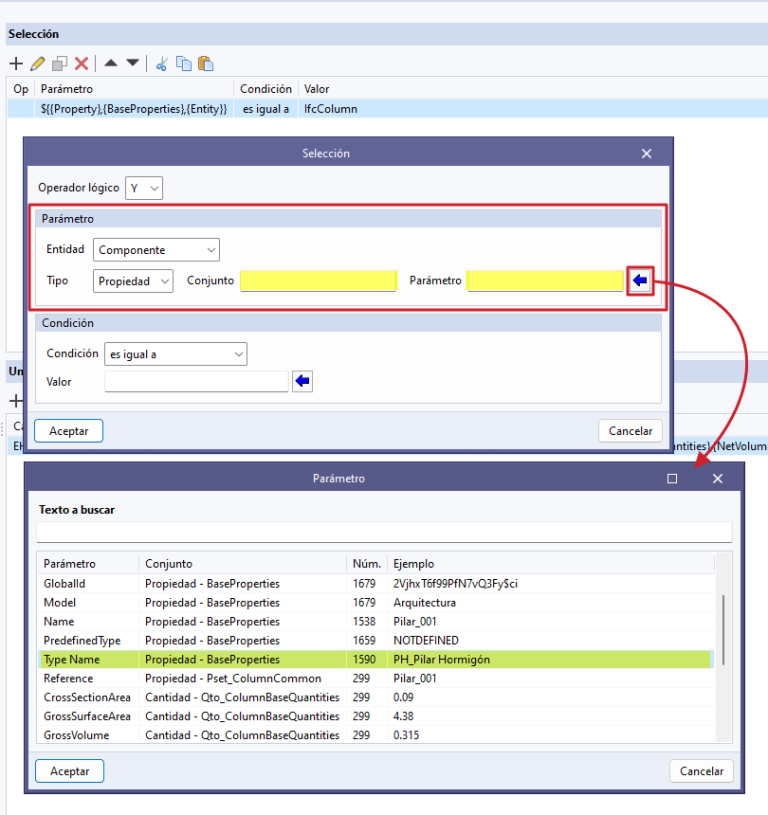Copy the selected rule icon

pyautogui.click(x=183, y=63)
